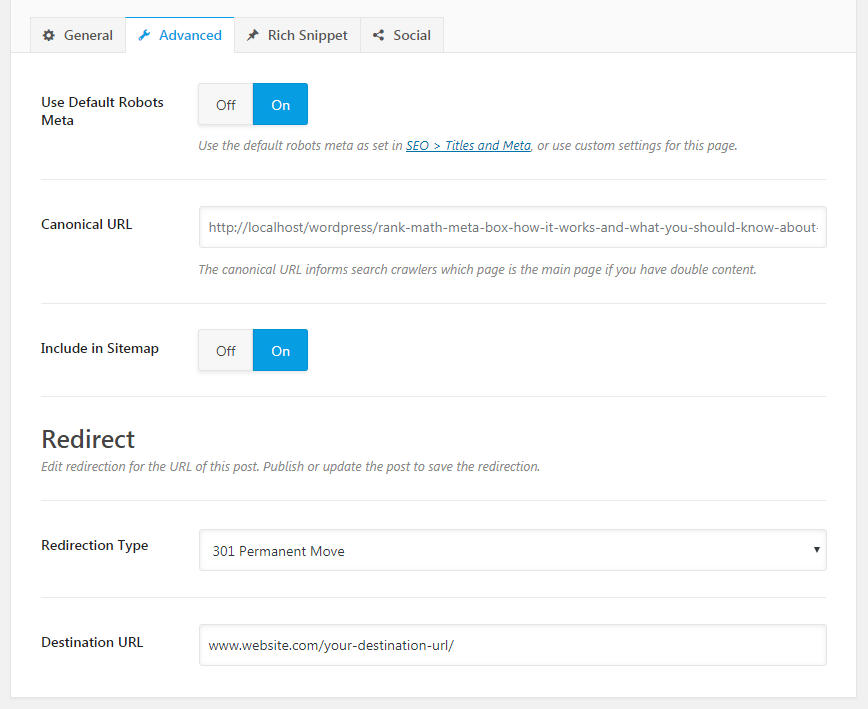Set Use Default Robots Meta to On

(x=280, y=104)
